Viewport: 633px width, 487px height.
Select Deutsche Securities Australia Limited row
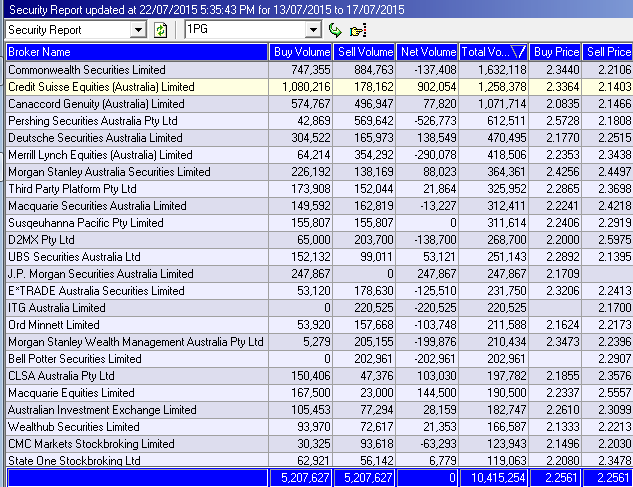pyautogui.click(x=319, y=138)
